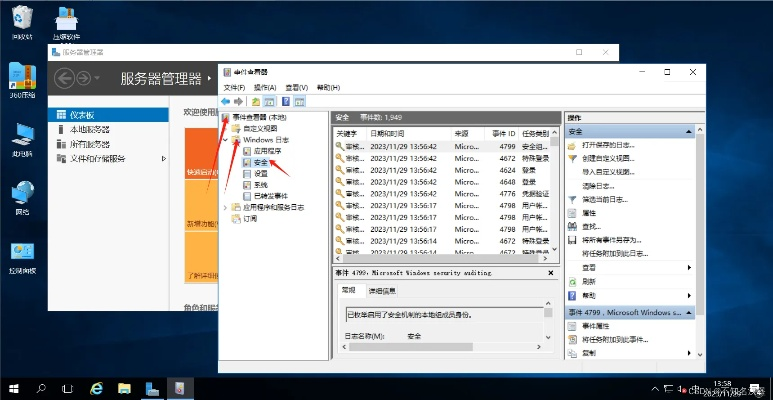Select 已转发事件 in the tree

[271, 196]
